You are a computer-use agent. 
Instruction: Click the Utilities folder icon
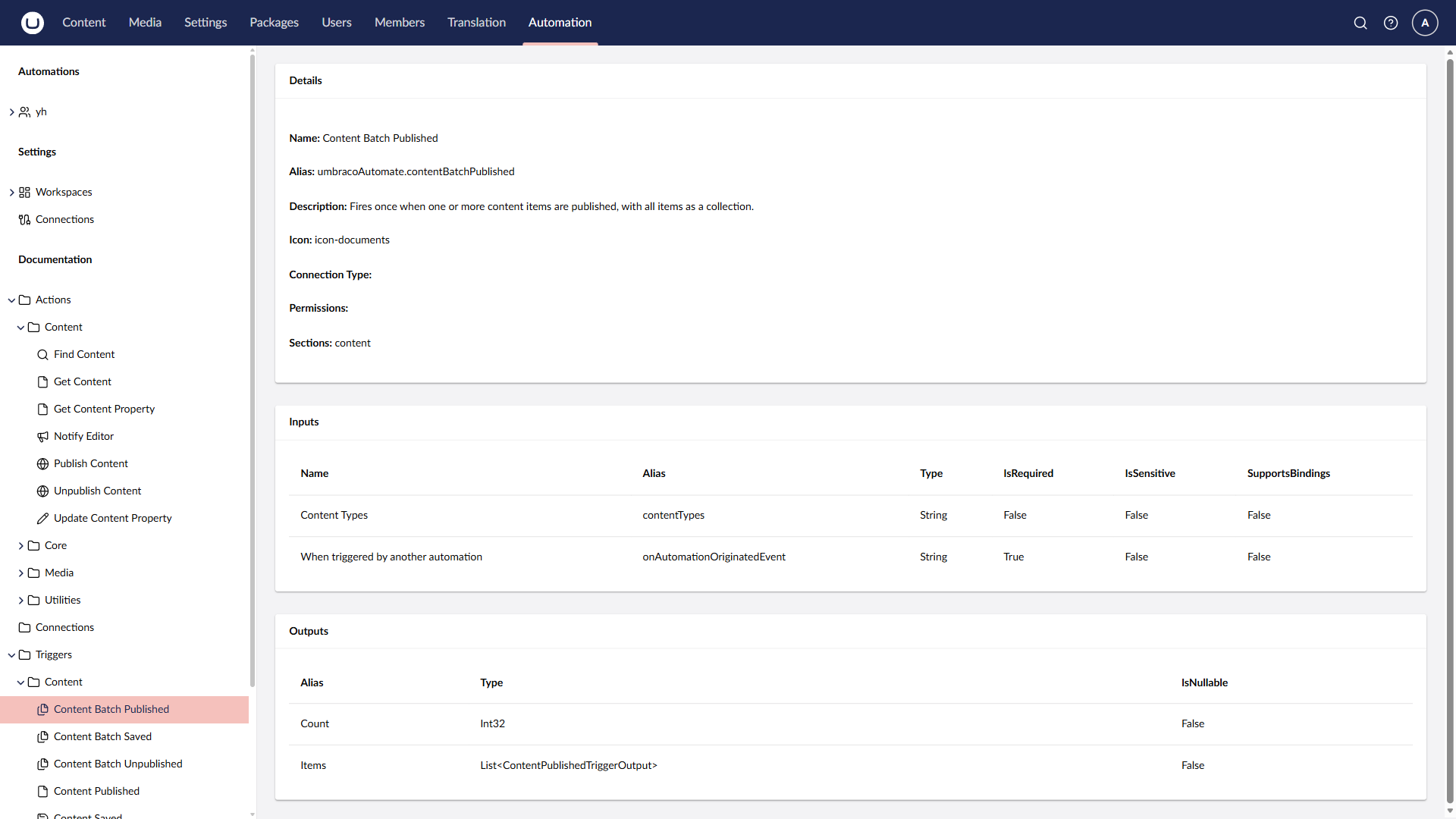pos(34,601)
